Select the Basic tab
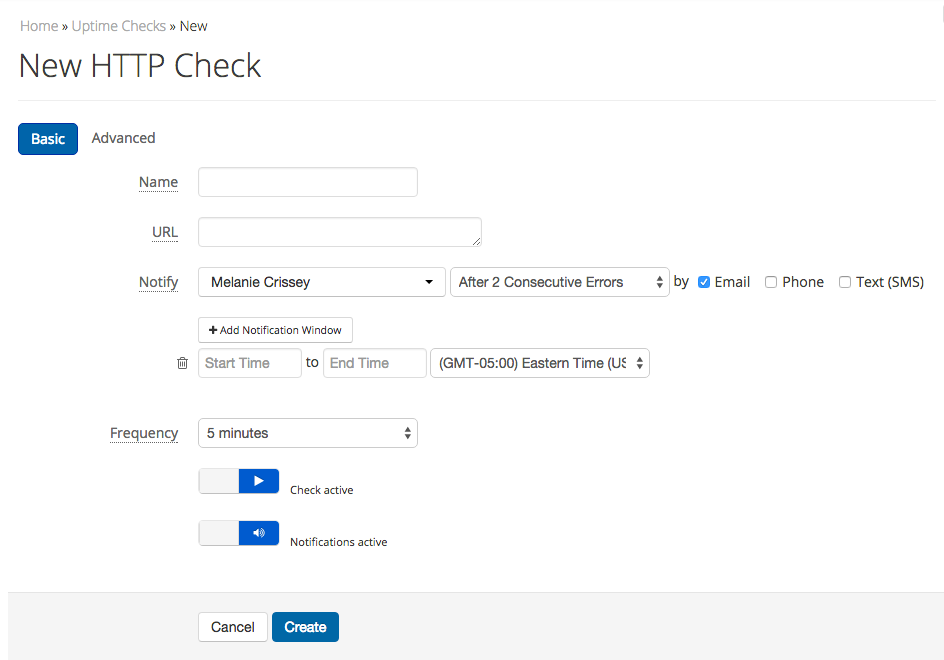Image resolution: width=944 pixels, height=660 pixels. click(48, 139)
